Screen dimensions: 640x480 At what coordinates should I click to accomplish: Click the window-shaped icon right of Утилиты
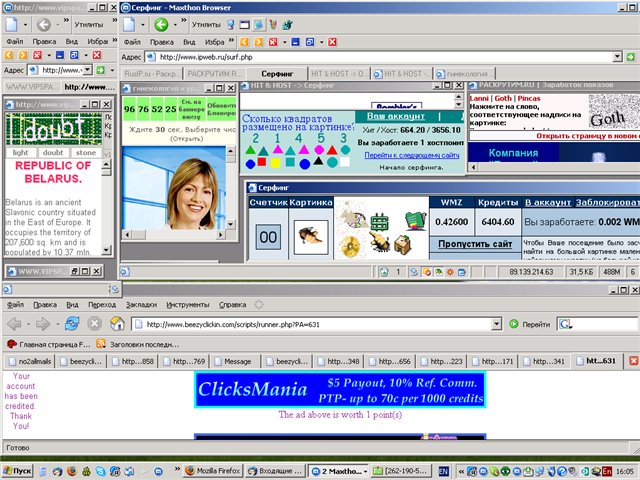pos(244,25)
